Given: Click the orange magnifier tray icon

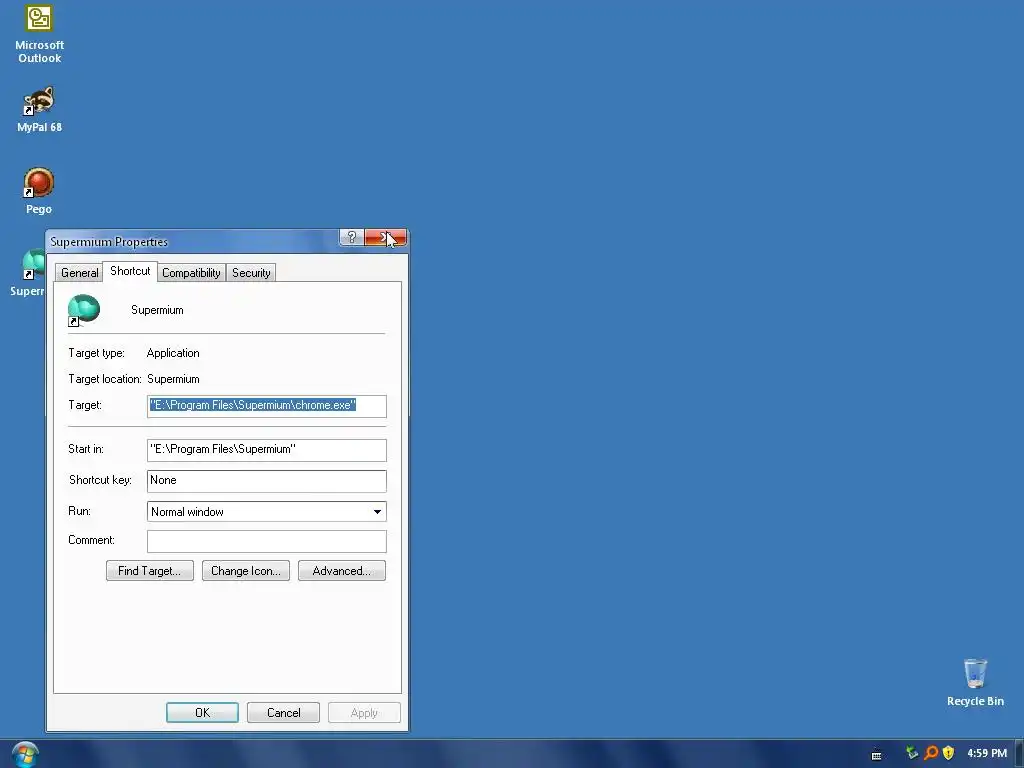Looking at the screenshot, I should pos(931,753).
